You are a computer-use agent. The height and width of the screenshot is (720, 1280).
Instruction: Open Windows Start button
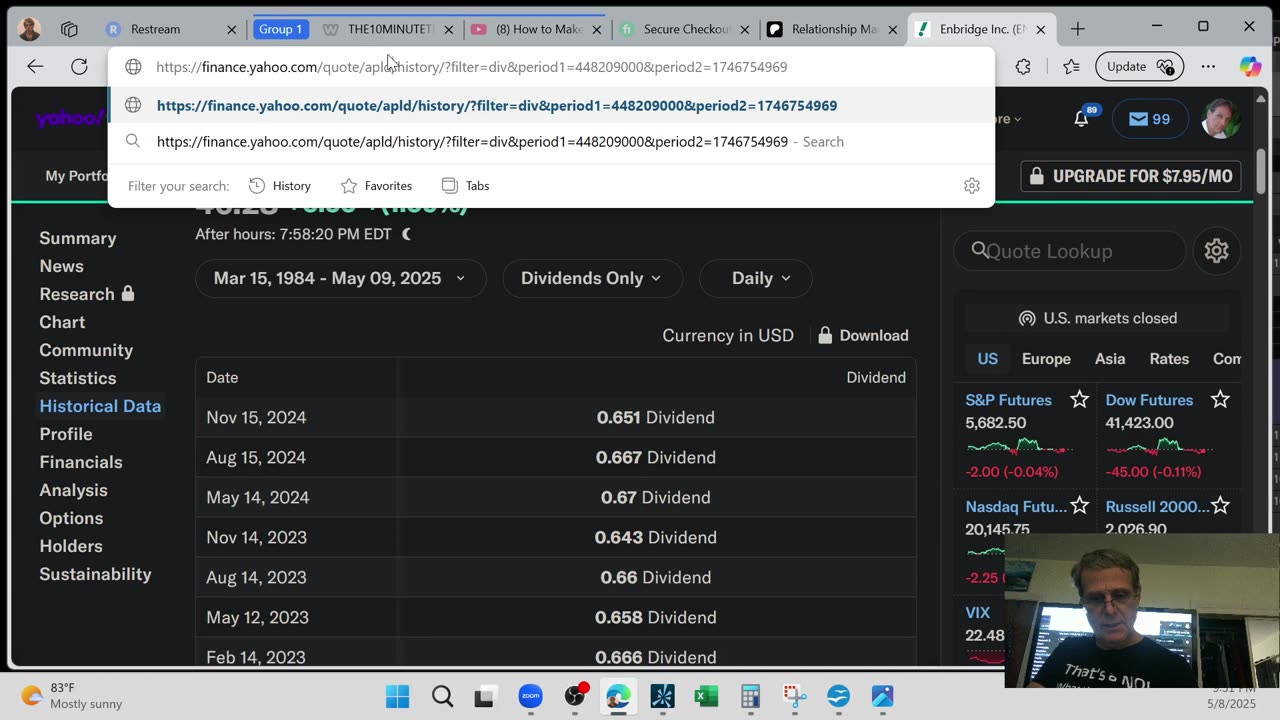click(397, 696)
